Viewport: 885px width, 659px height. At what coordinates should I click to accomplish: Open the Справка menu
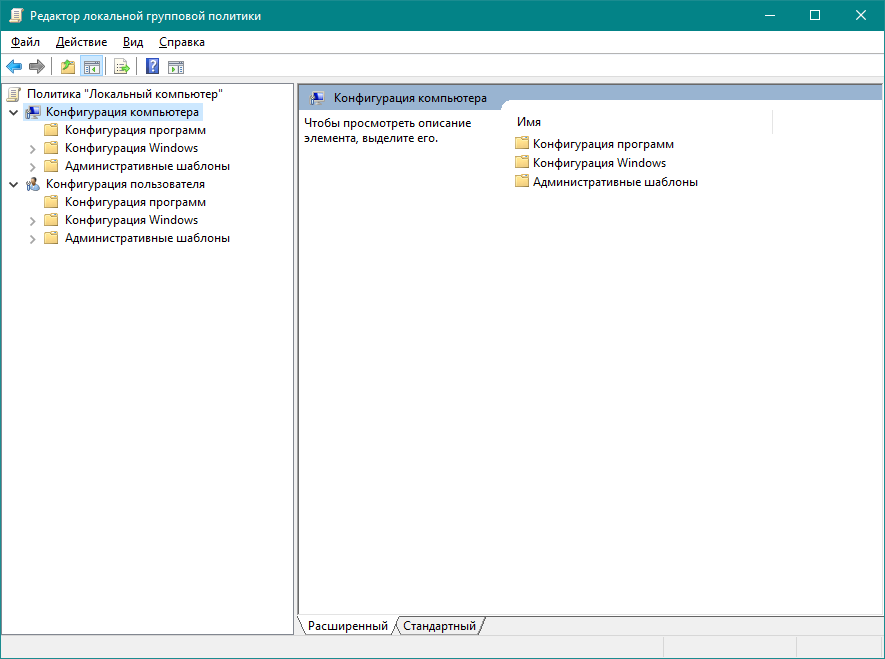182,42
